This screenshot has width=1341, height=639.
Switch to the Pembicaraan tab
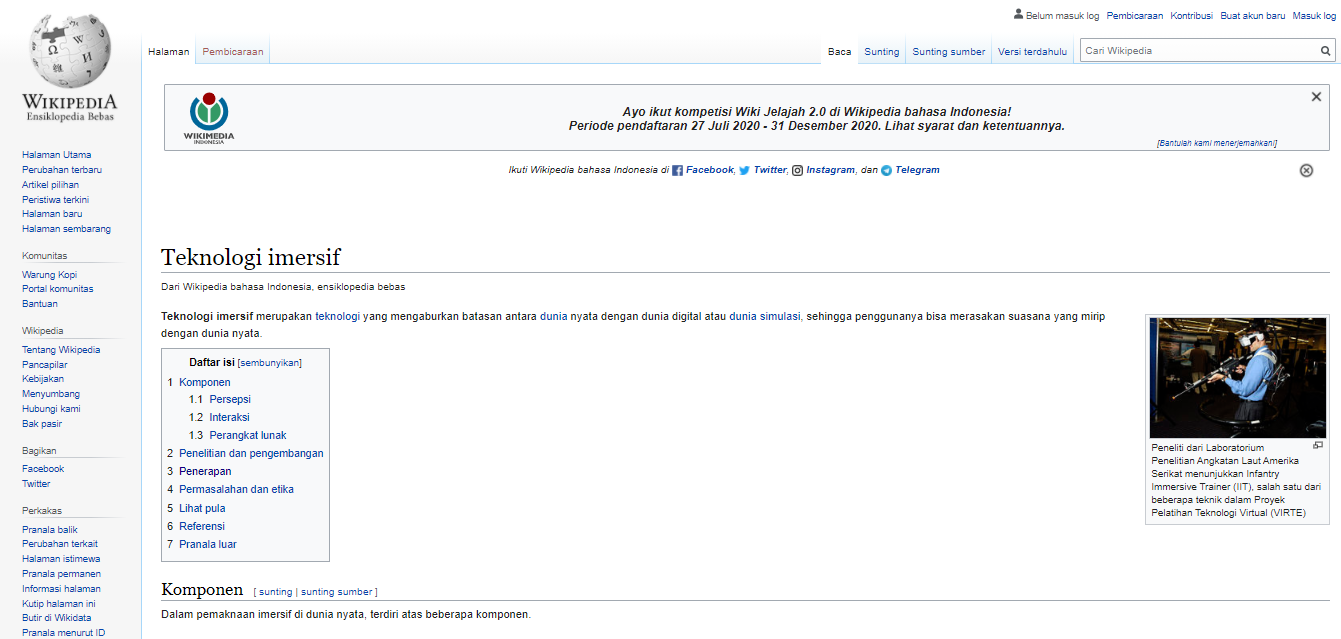[233, 52]
